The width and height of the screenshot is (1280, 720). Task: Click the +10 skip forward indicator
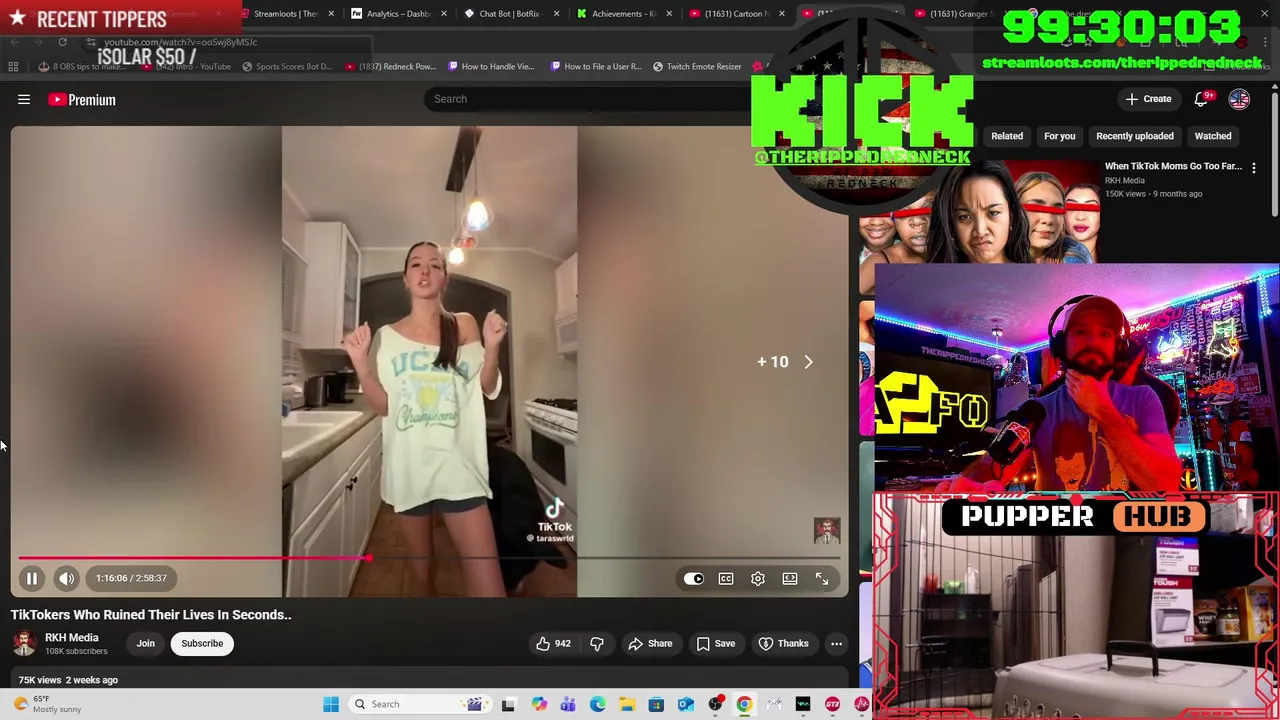coord(785,362)
